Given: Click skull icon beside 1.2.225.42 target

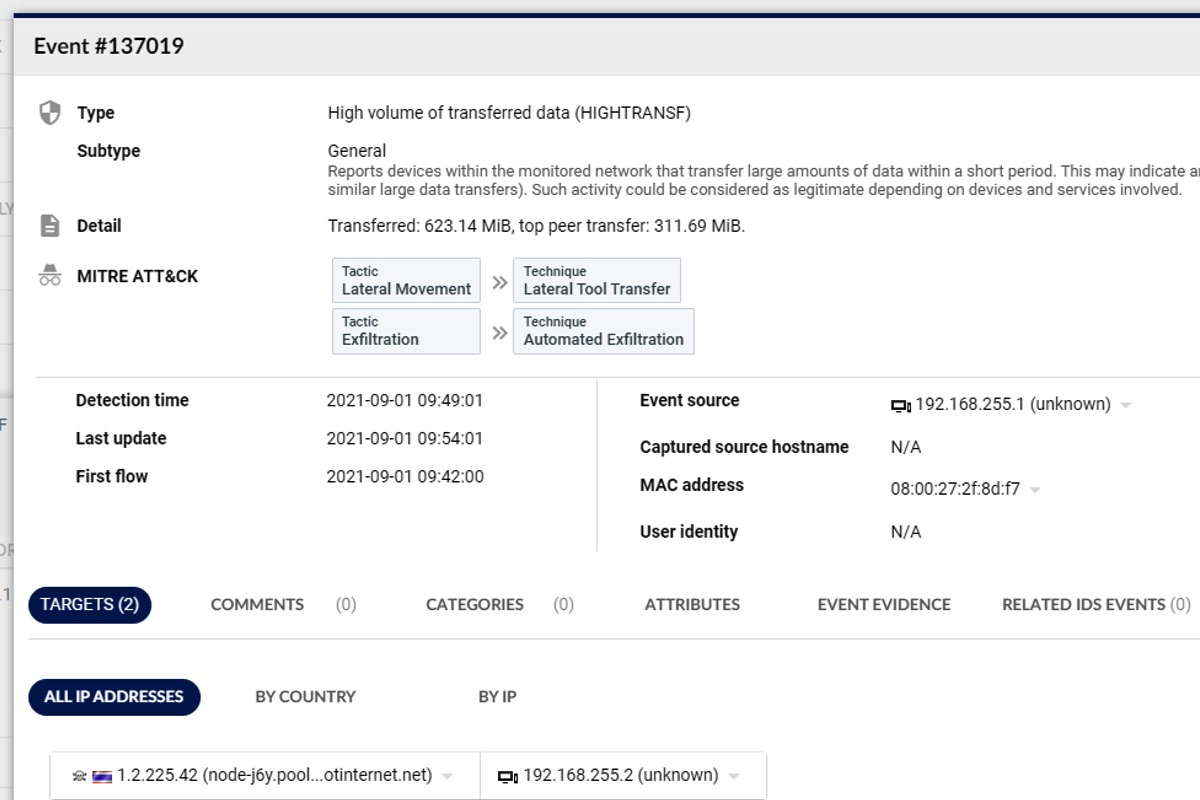Looking at the screenshot, I should click(79, 776).
